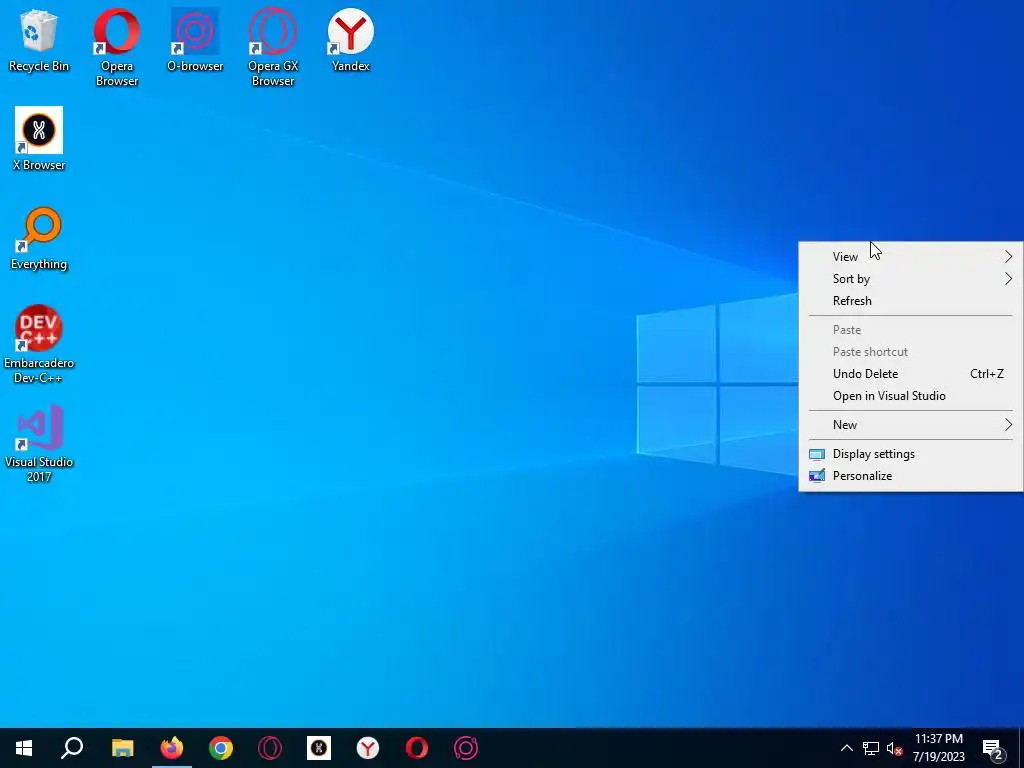Viewport: 1024px width, 768px height.
Task: Open the Action Center notifications icon
Action: click(993, 748)
